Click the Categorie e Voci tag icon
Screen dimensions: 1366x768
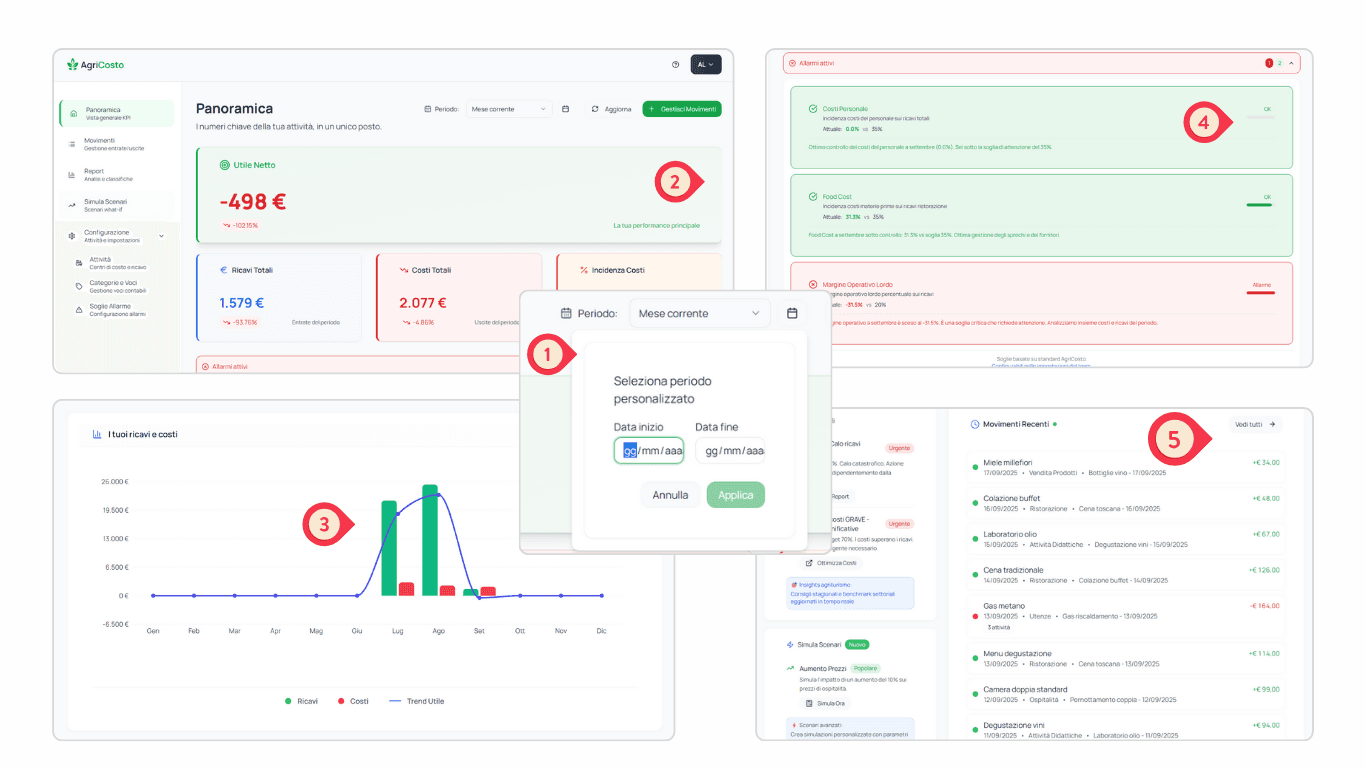point(77,286)
